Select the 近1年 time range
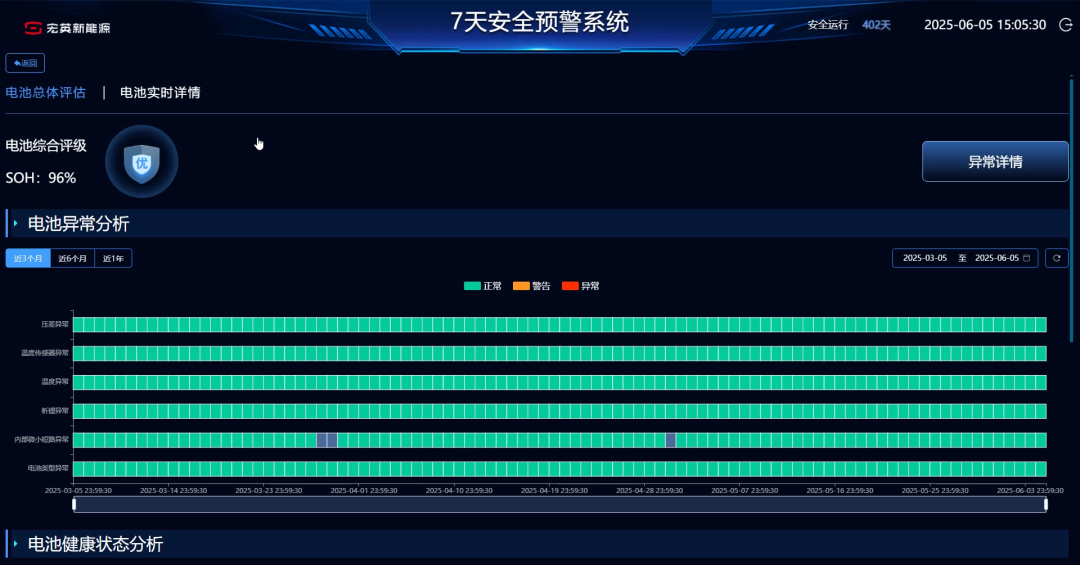Image resolution: width=1080 pixels, height=565 pixels. pos(113,258)
